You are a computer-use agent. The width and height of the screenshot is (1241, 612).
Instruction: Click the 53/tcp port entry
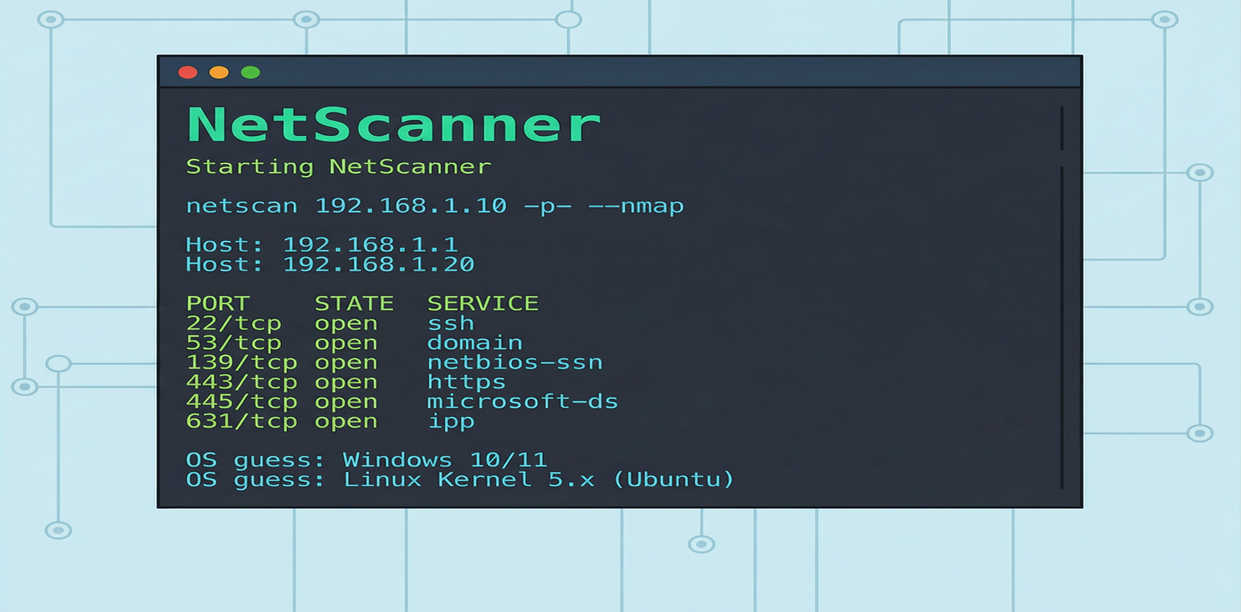234,343
